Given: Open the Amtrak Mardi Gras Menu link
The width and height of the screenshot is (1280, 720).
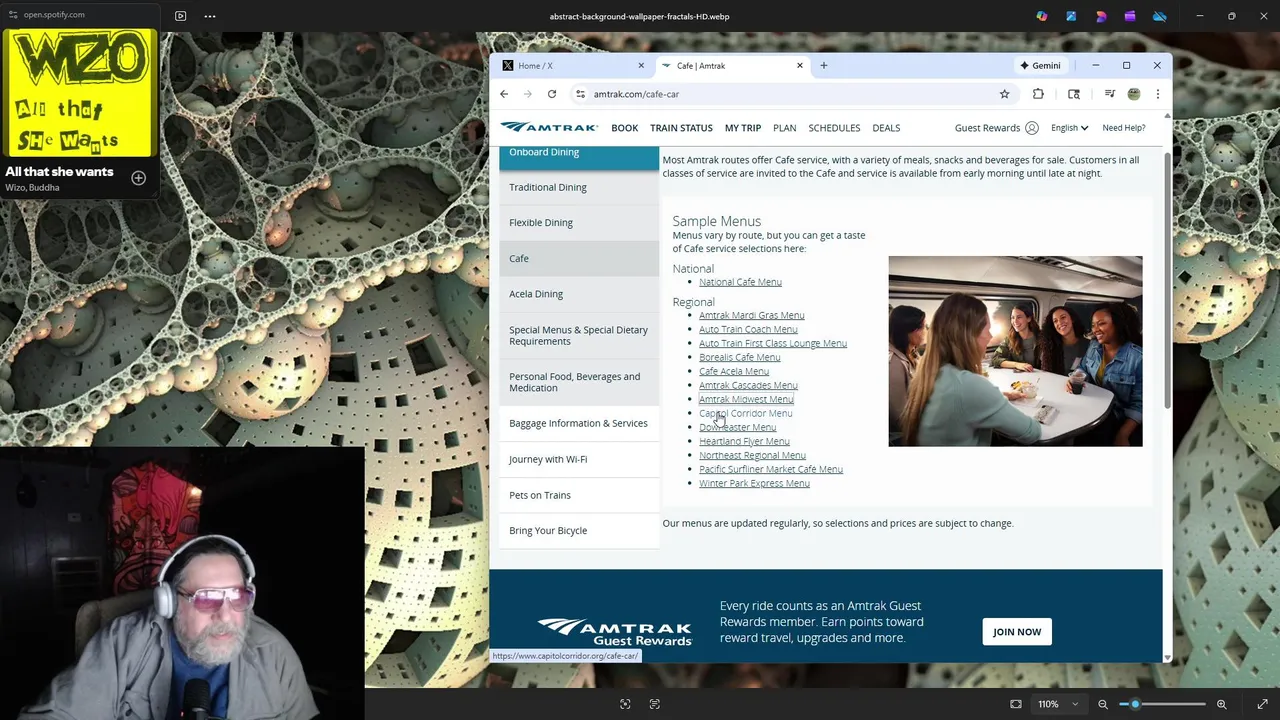Looking at the screenshot, I should point(751,316).
